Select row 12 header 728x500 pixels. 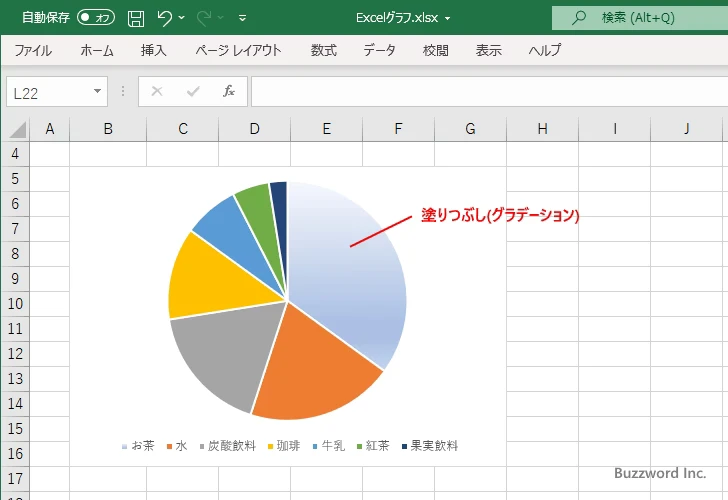[x=15, y=354]
